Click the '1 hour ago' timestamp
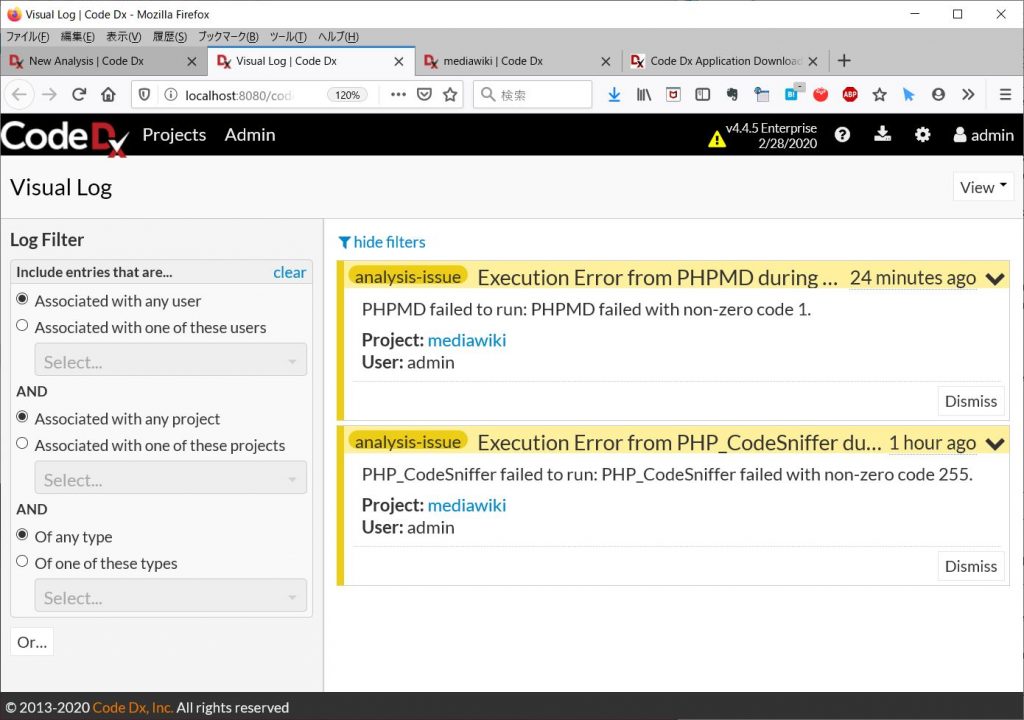The width and height of the screenshot is (1024, 720). coord(932,444)
